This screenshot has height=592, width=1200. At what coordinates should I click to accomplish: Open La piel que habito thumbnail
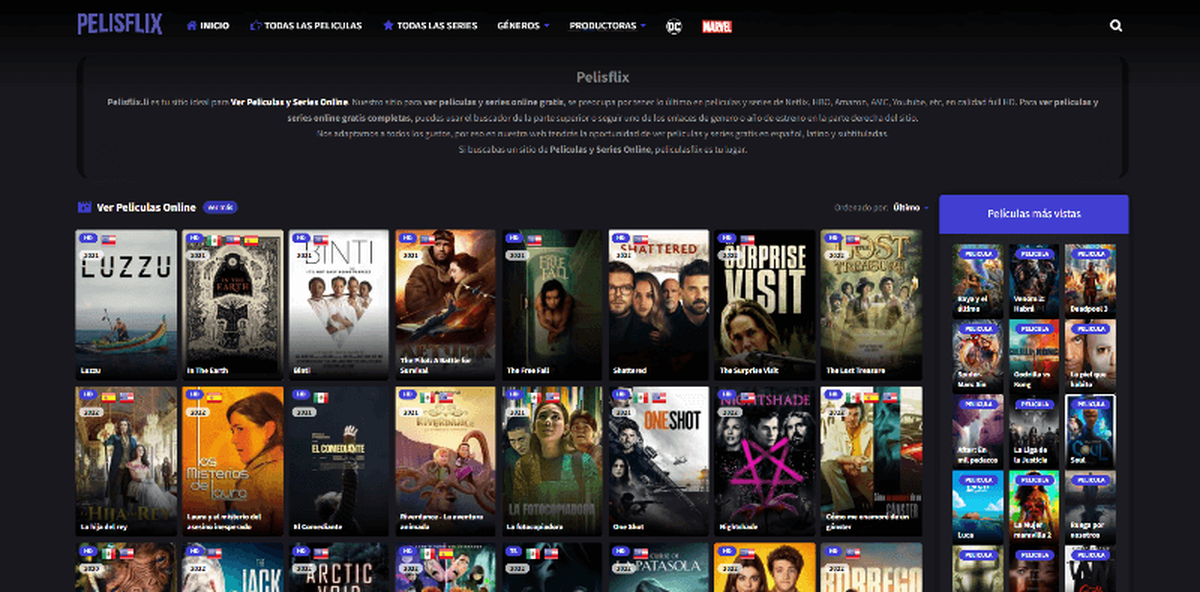1090,356
